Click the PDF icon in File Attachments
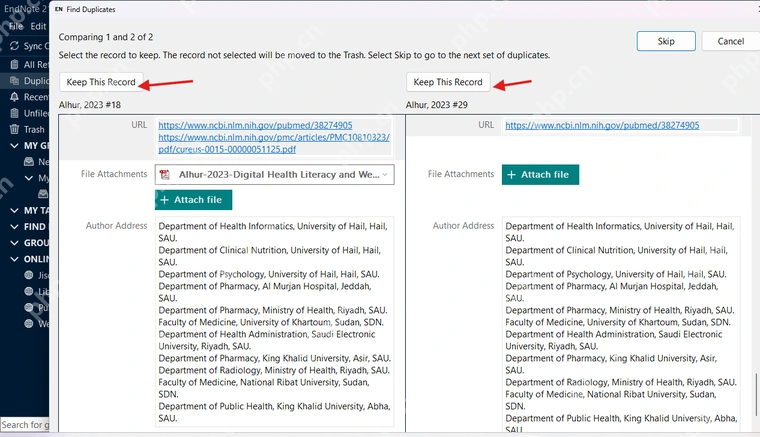 pos(165,175)
